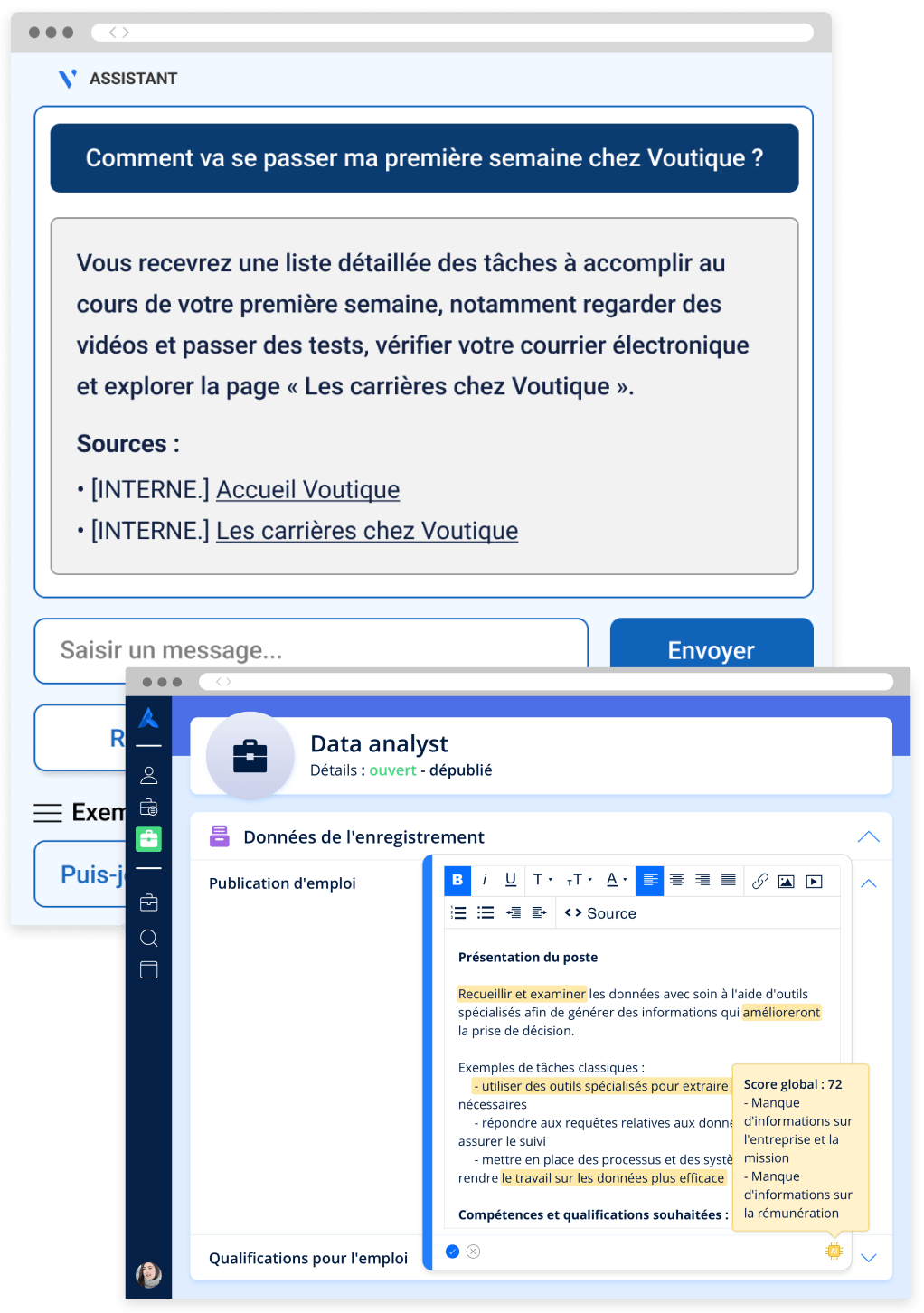Toggle bold formatting in editor toolbar
Screen dimensions: 924x1313
pos(457,880)
